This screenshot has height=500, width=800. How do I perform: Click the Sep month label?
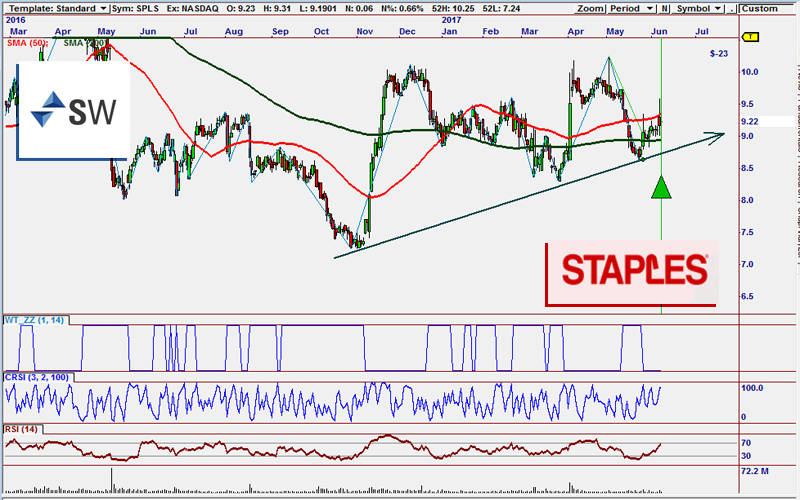click(280, 31)
